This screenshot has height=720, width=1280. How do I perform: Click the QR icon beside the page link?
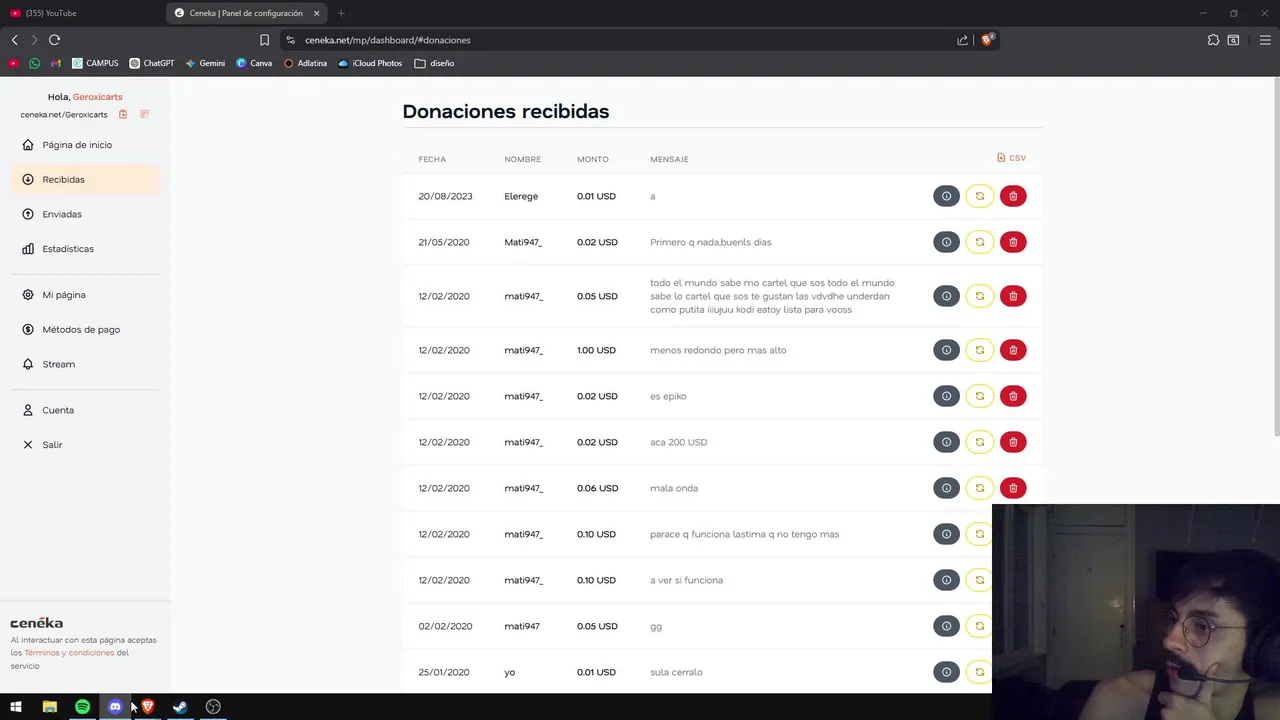[x=144, y=115]
